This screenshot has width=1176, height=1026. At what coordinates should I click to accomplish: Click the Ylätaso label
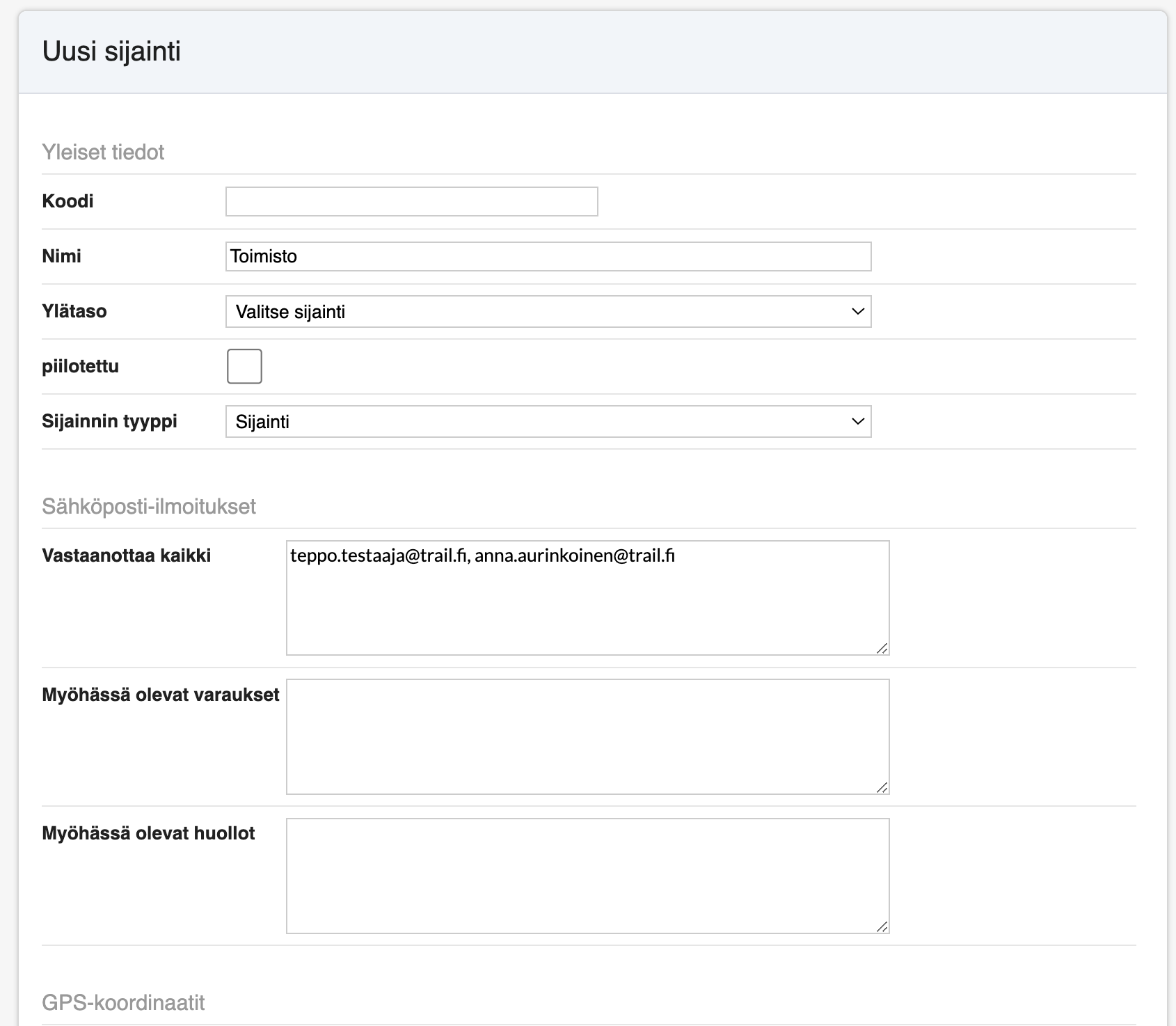[x=74, y=311]
